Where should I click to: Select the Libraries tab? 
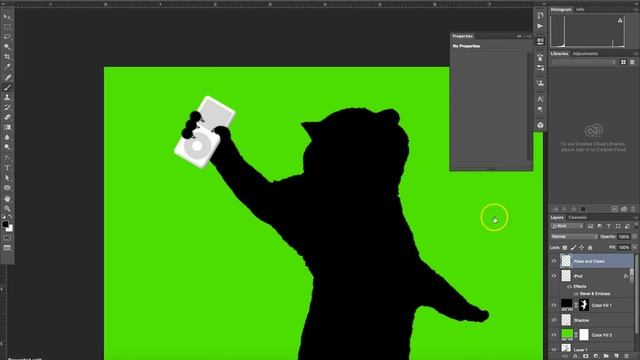559,53
